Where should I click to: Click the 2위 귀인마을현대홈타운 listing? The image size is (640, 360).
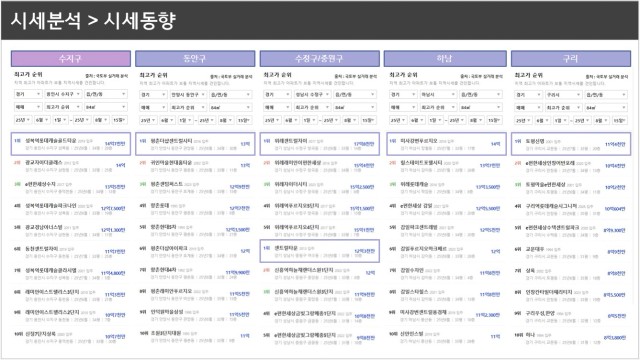195,165
